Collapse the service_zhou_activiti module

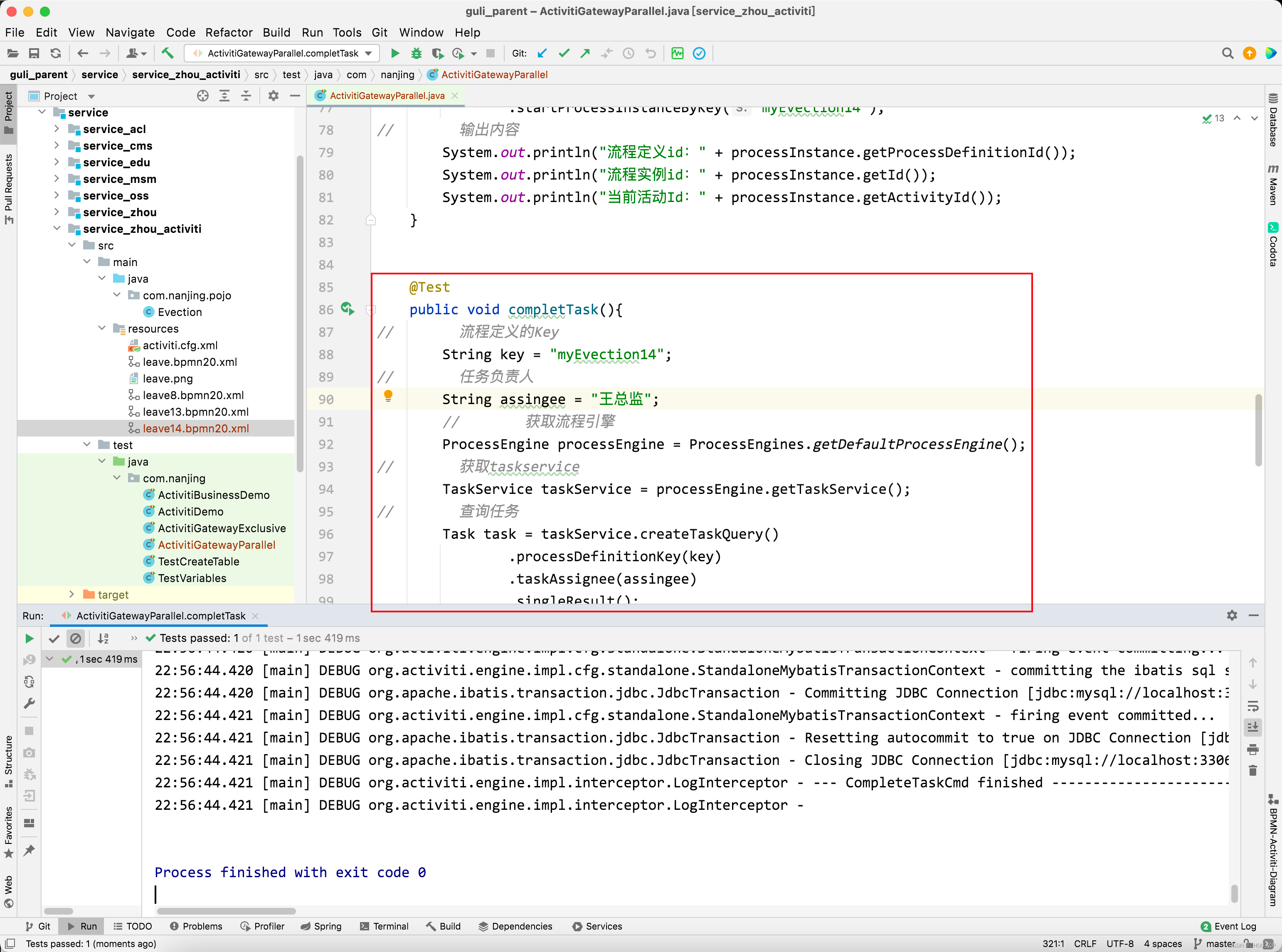[x=57, y=229]
